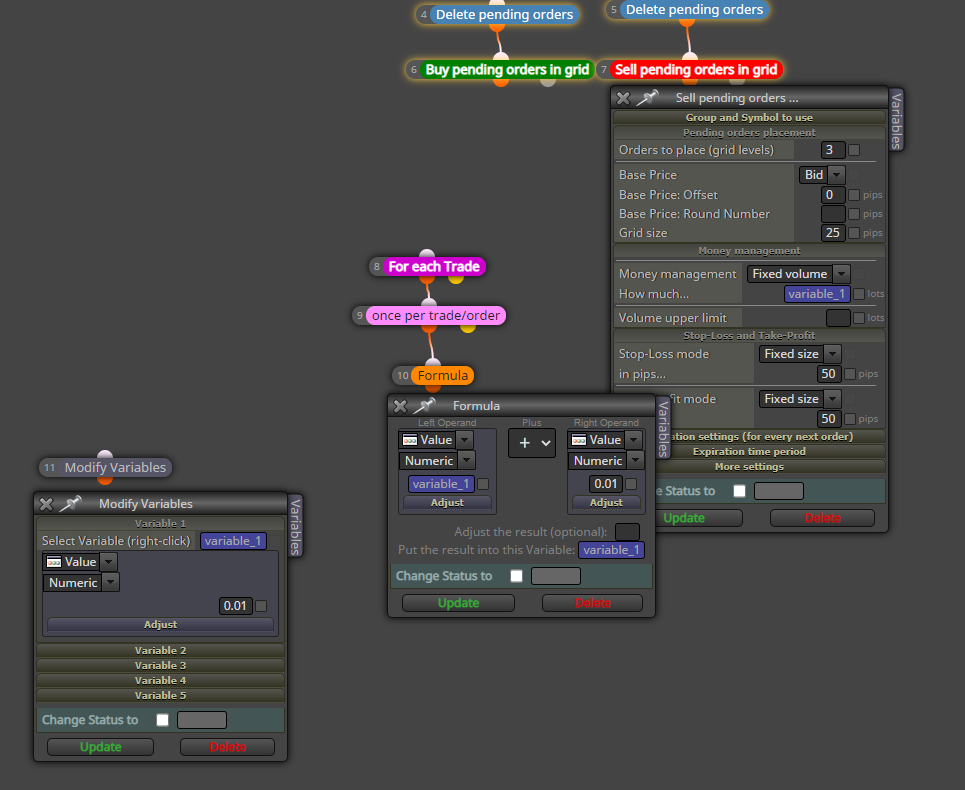Image resolution: width=965 pixels, height=790 pixels.
Task: Click Delete in the Formula panel
Action: pos(592,603)
